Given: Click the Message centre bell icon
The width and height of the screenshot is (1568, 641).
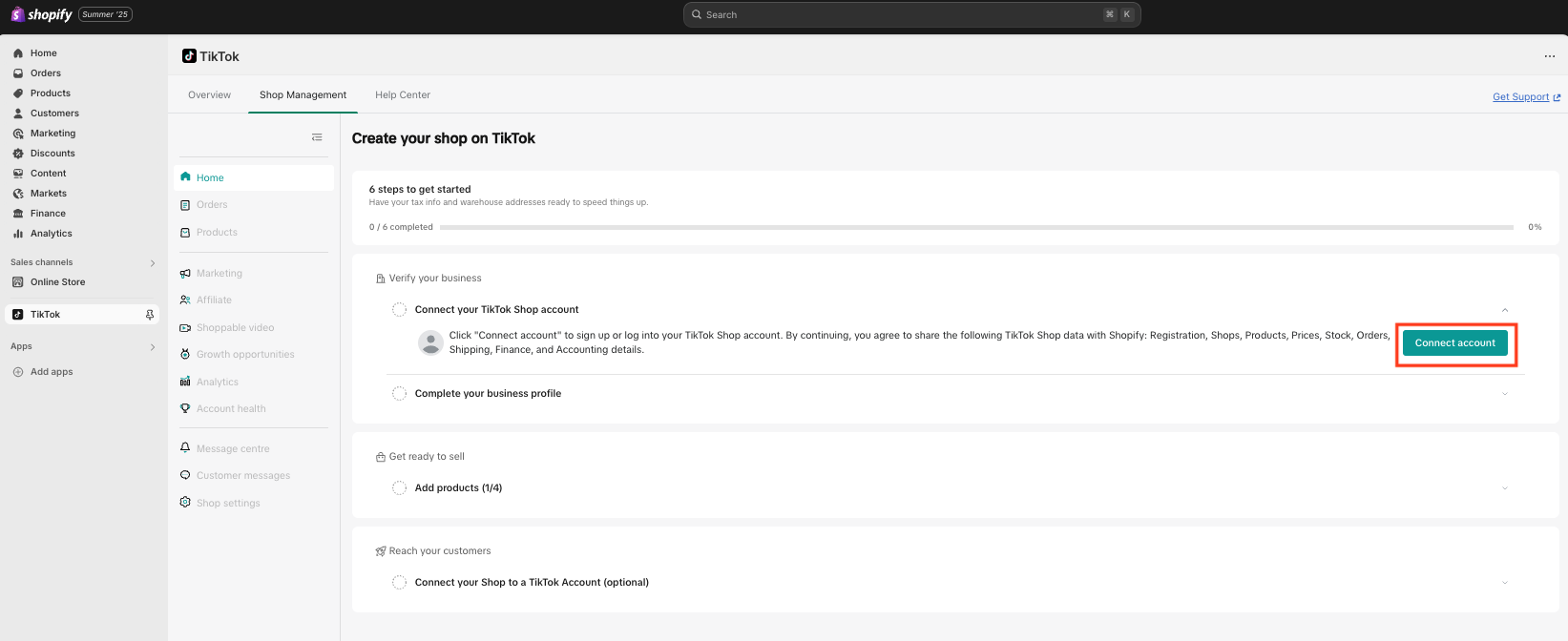Looking at the screenshot, I should pos(185,448).
